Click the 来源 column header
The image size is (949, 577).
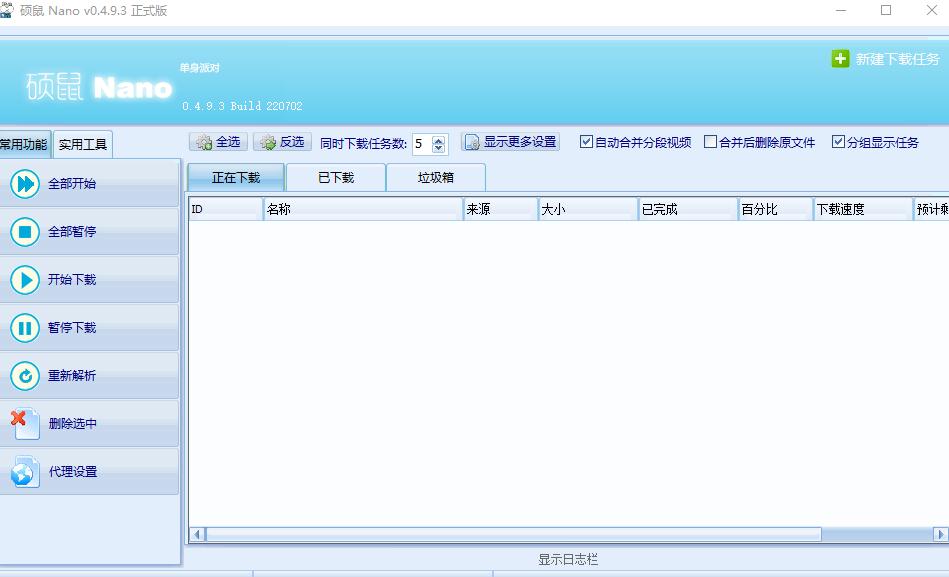[x=501, y=209]
